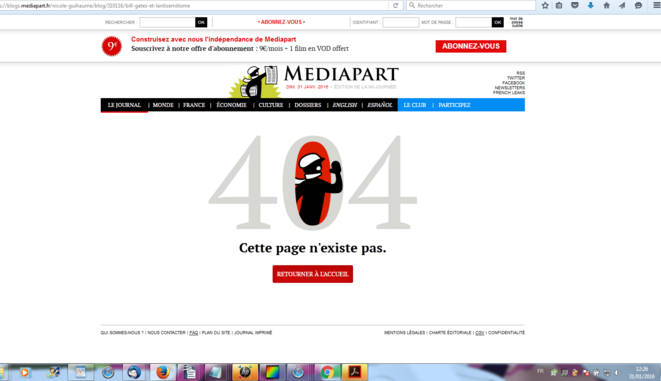Click the browser URL address bar
Image resolution: width=661 pixels, height=381 pixels.
(194, 5)
